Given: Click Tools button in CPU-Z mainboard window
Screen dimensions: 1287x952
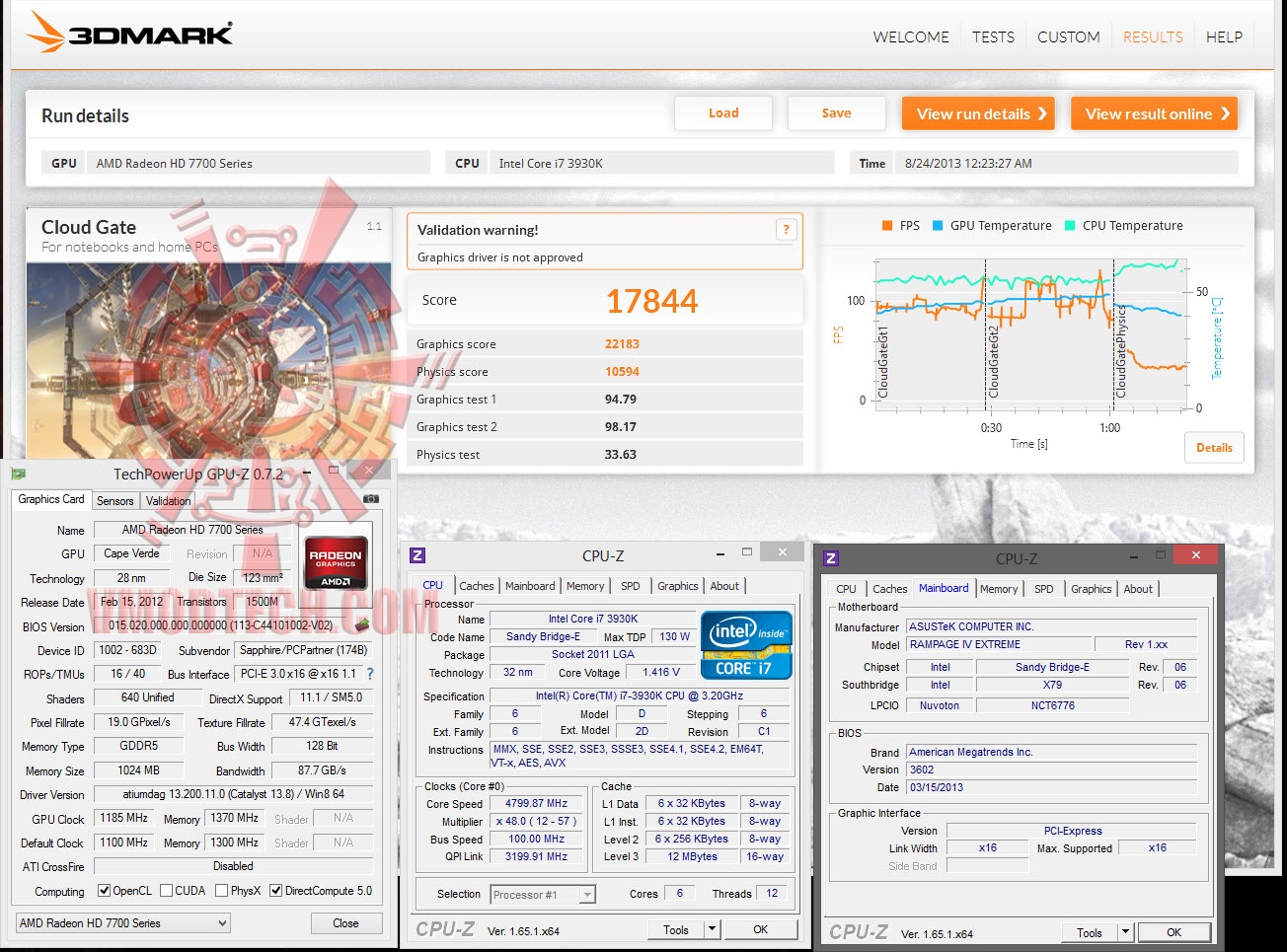Looking at the screenshot, I should point(1090,932).
